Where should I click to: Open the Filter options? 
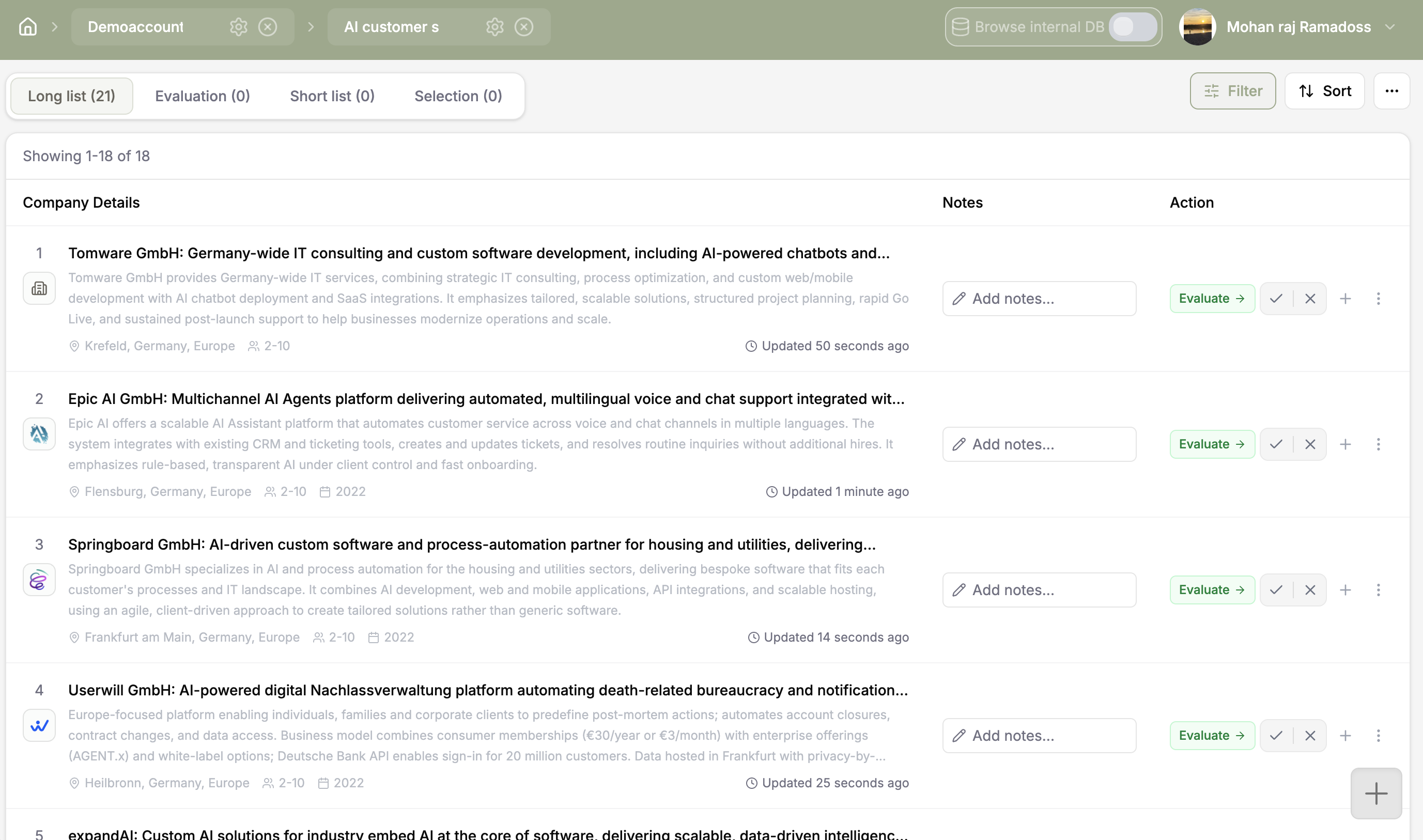1233,91
